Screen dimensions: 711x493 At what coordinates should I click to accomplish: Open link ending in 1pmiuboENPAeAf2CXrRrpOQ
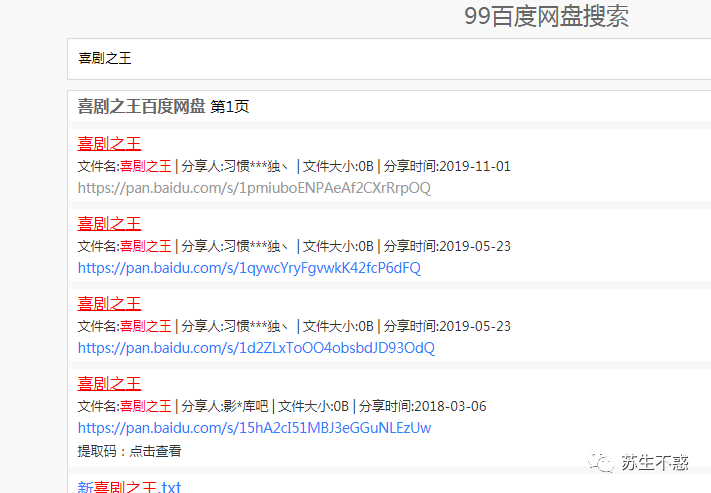pos(254,188)
